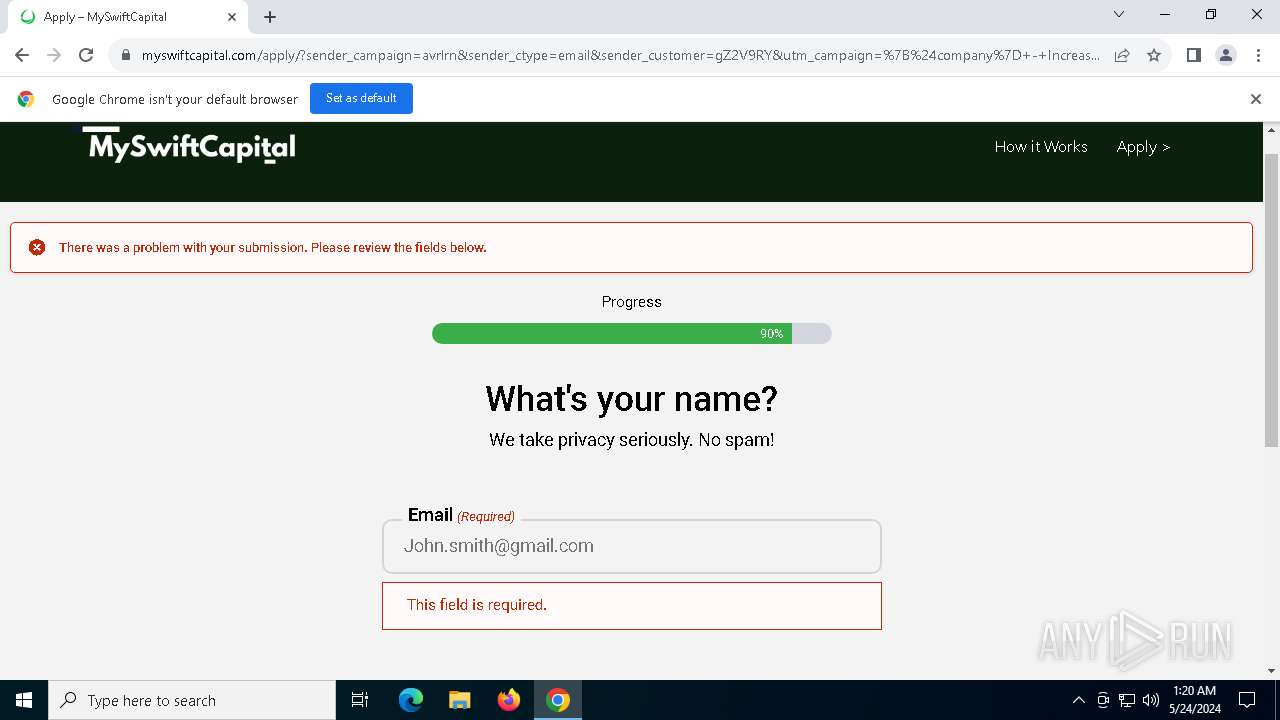Dismiss the default browser notification bar
Screen dimensions: 1280x720
1256,99
